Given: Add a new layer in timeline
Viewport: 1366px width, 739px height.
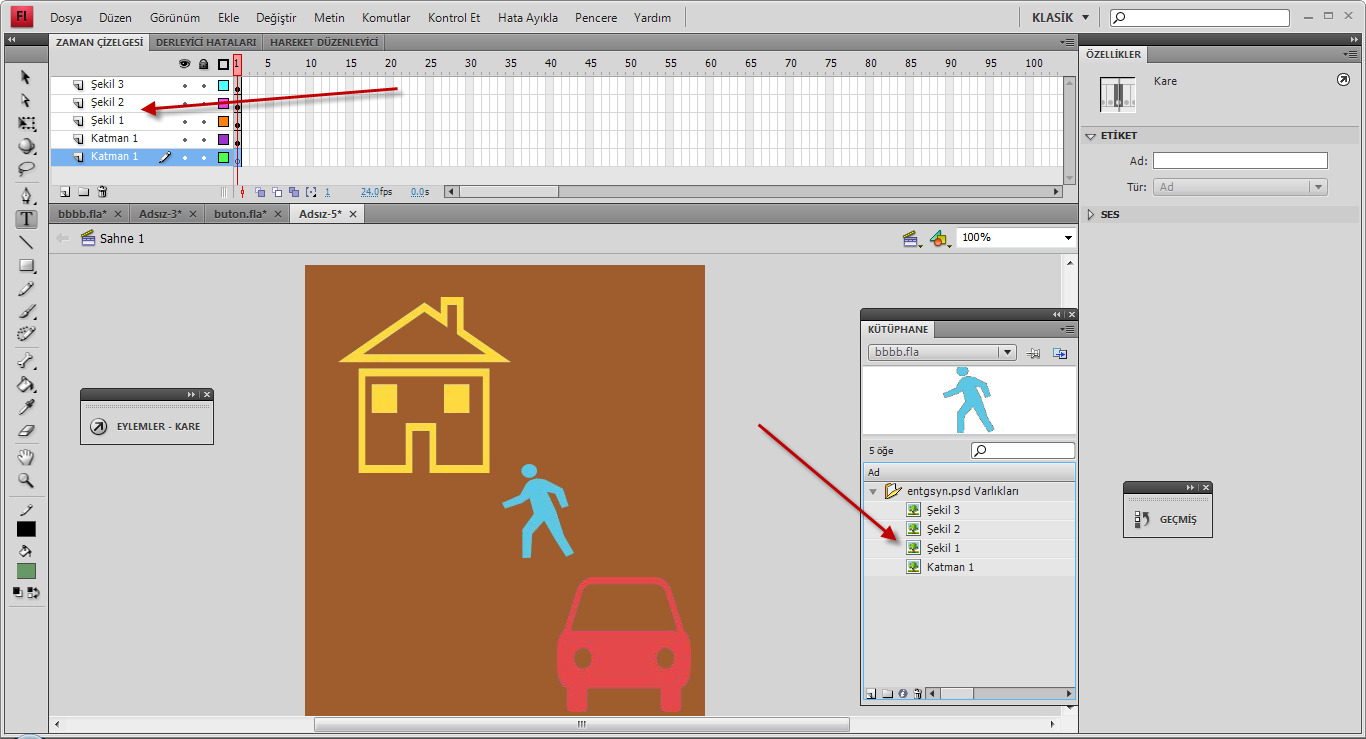Looking at the screenshot, I should click(x=65, y=191).
